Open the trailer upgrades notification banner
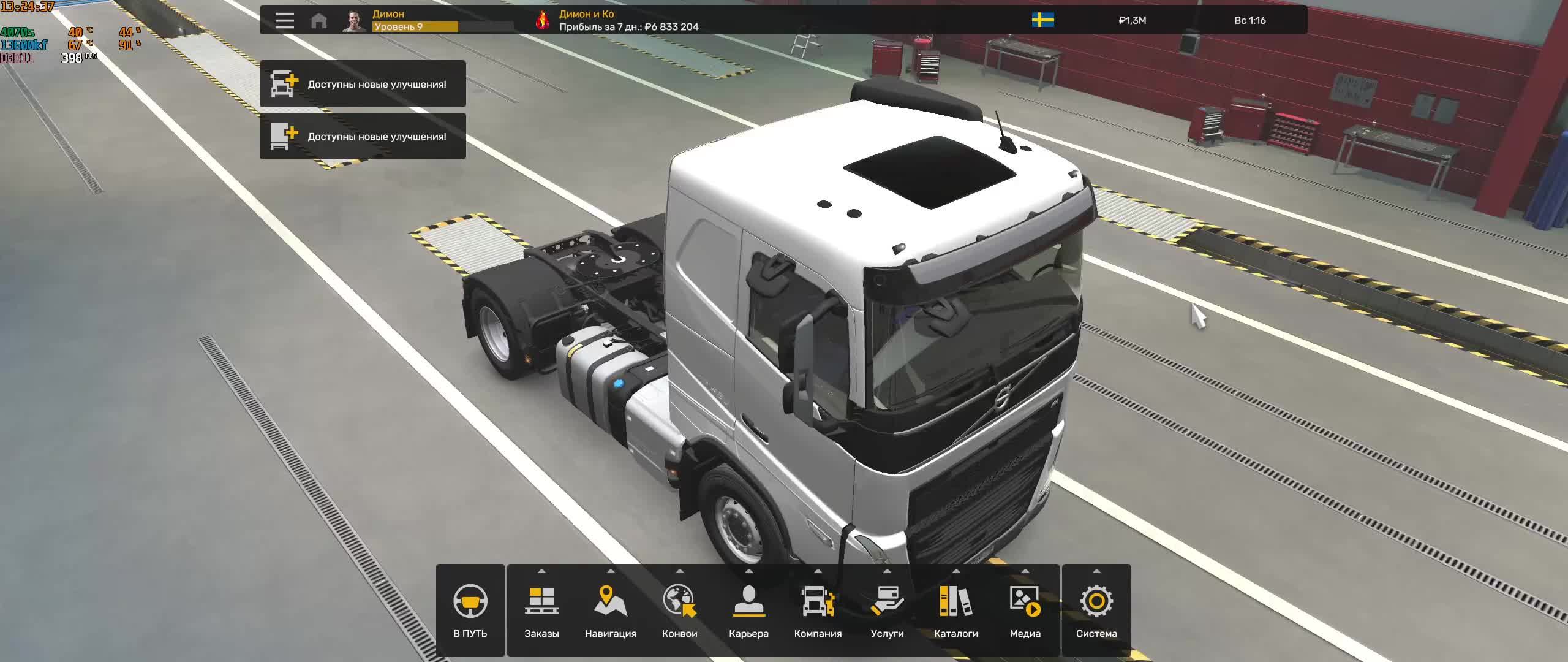1568x662 pixels. pyautogui.click(x=363, y=137)
